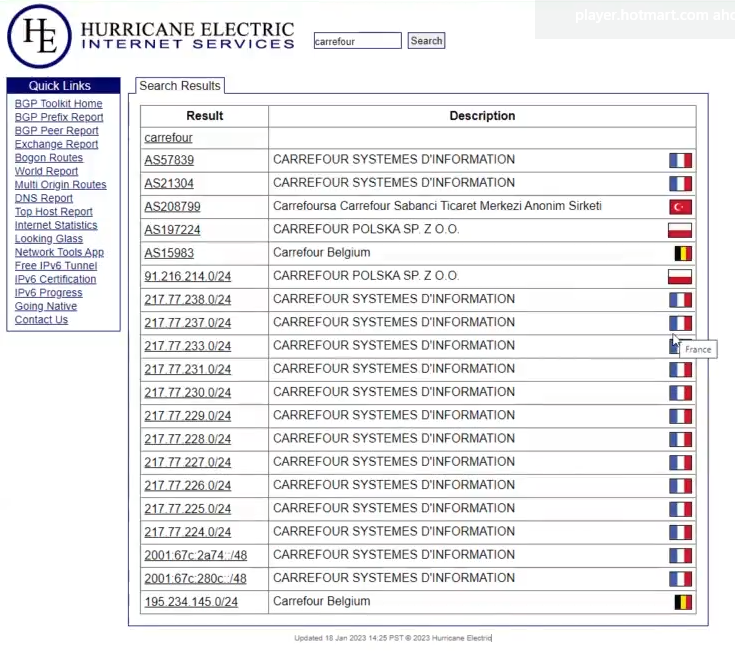Viewport: 735px width, 656px height.
Task: Open the Exchange Report link
Action: [56, 144]
